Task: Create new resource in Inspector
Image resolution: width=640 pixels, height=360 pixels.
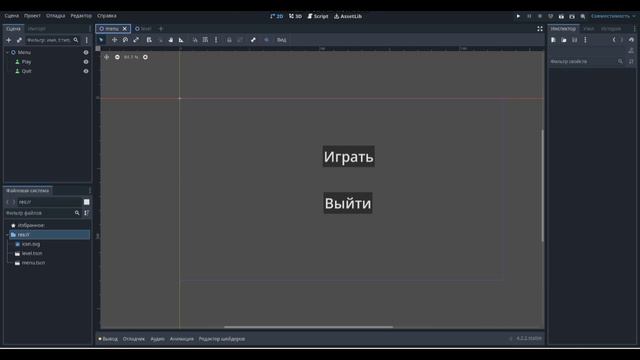Action: [x=553, y=40]
